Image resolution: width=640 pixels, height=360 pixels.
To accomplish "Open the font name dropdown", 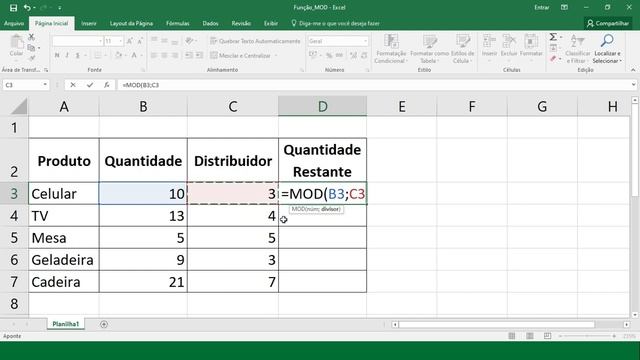I will tap(100, 41).
